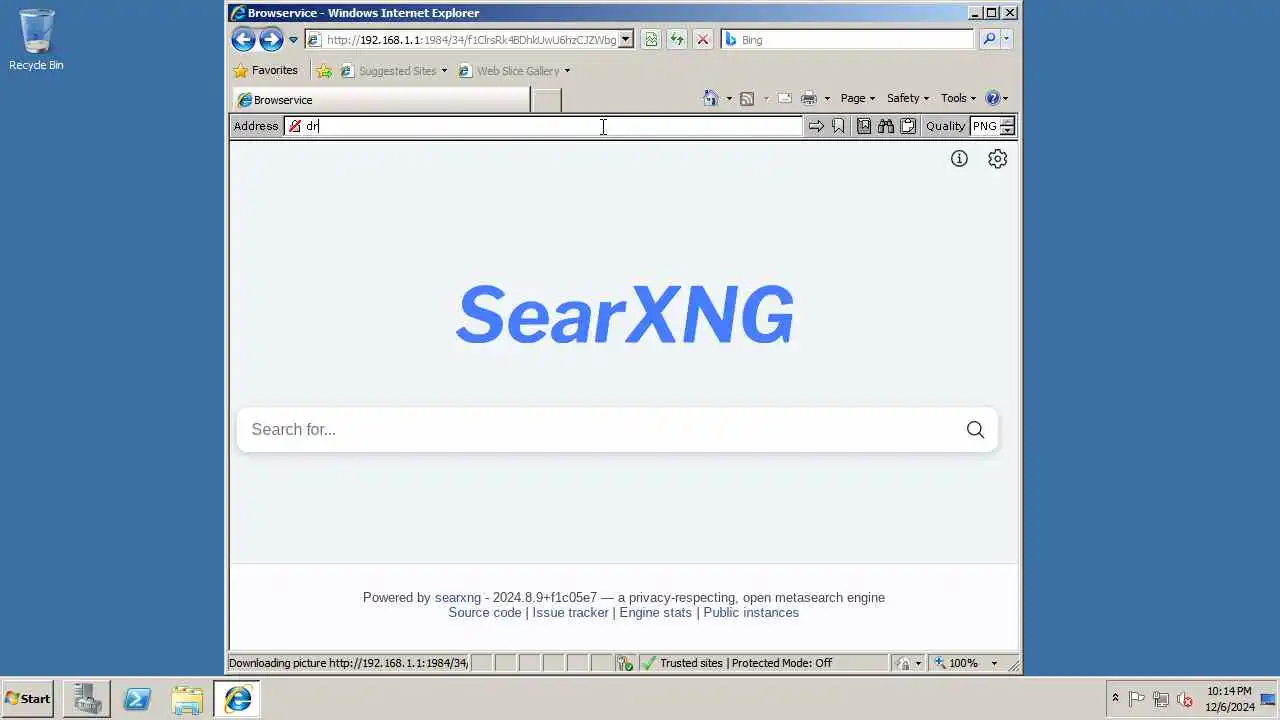Click the Read Mail icon

tap(785, 98)
